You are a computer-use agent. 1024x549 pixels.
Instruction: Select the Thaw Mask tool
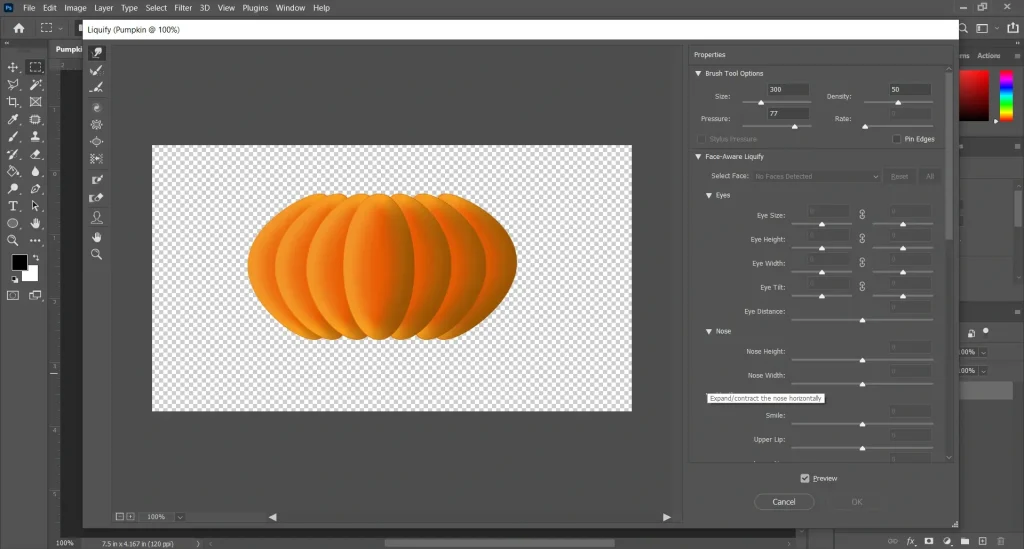(97, 198)
